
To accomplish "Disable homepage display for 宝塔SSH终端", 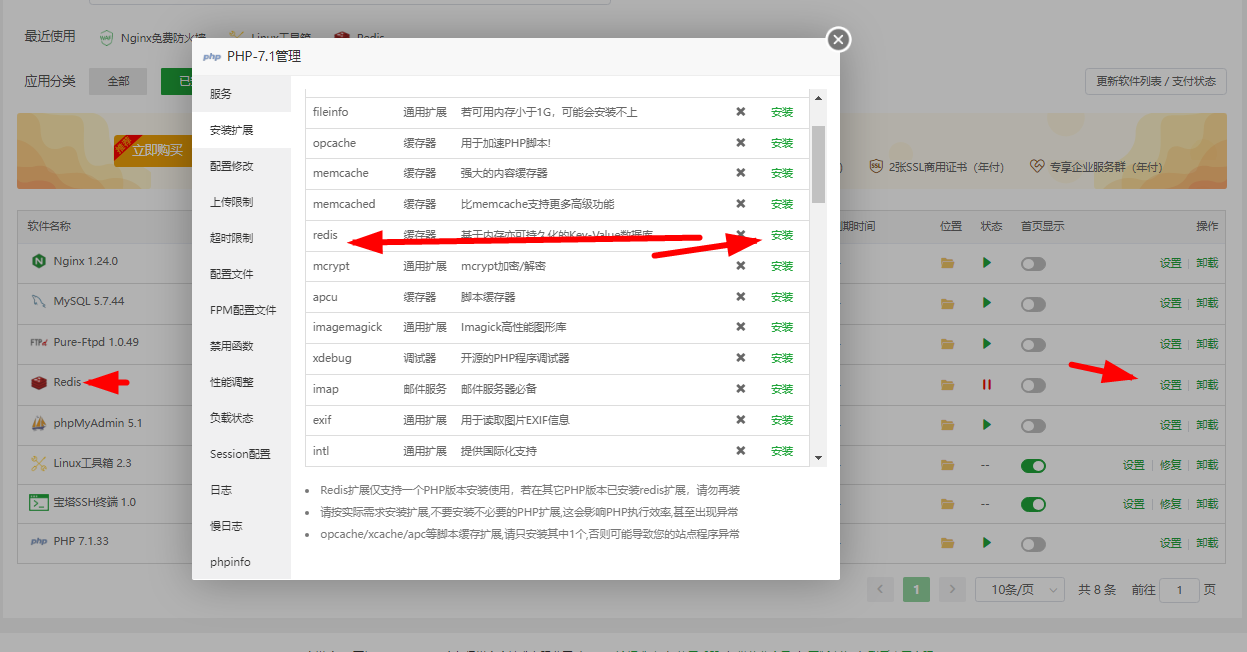I will point(1033,504).
